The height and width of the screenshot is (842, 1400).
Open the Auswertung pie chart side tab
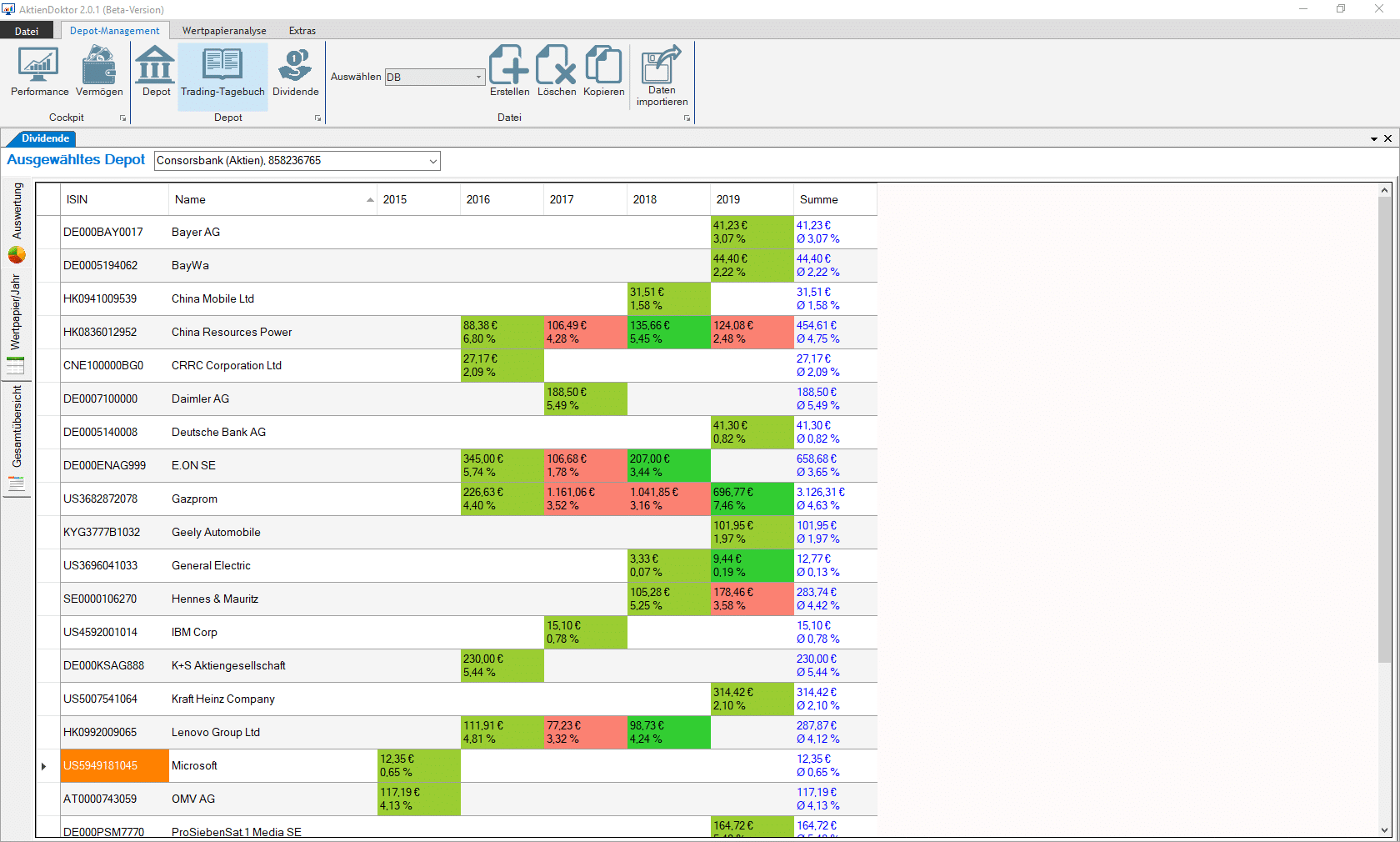(x=17, y=223)
